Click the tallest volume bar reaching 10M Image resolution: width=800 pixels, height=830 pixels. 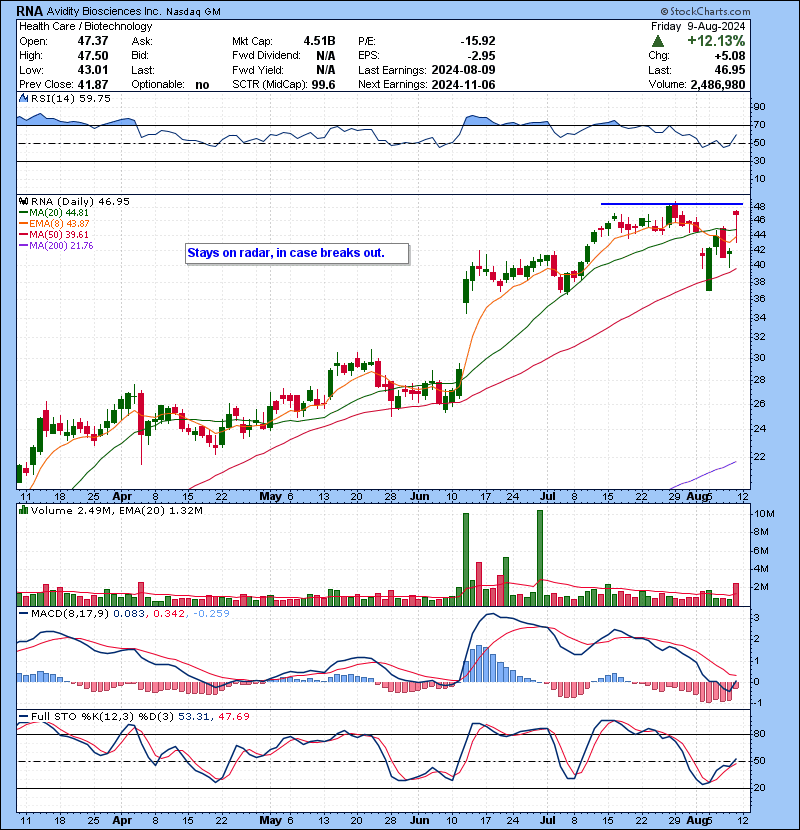(540, 558)
